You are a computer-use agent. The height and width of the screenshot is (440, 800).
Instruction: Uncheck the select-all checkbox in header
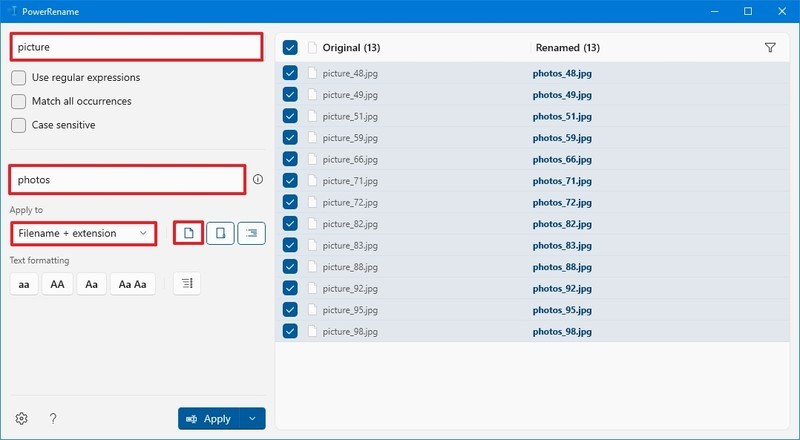pos(290,47)
